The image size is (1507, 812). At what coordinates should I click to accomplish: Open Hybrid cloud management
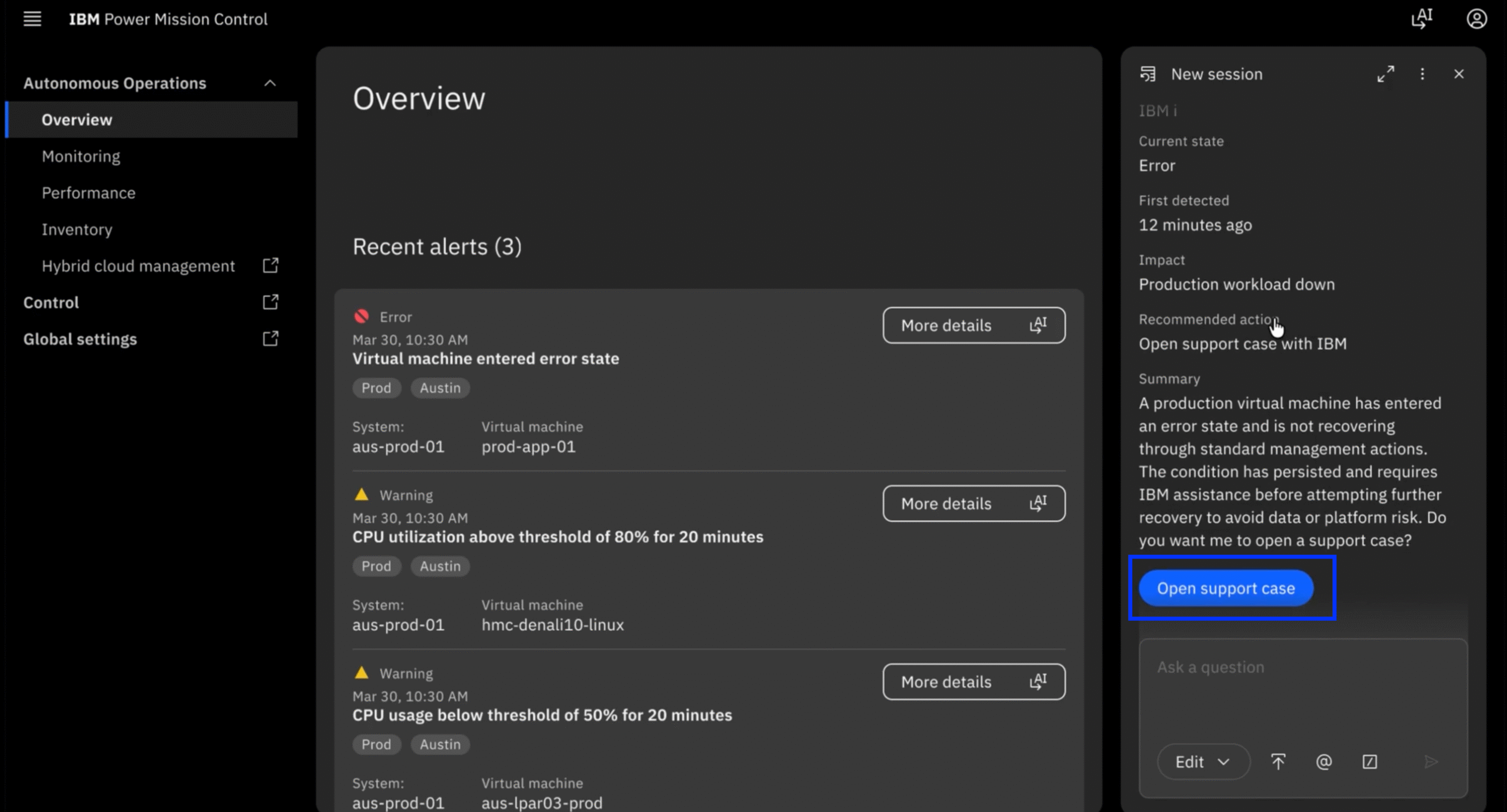[138, 266]
